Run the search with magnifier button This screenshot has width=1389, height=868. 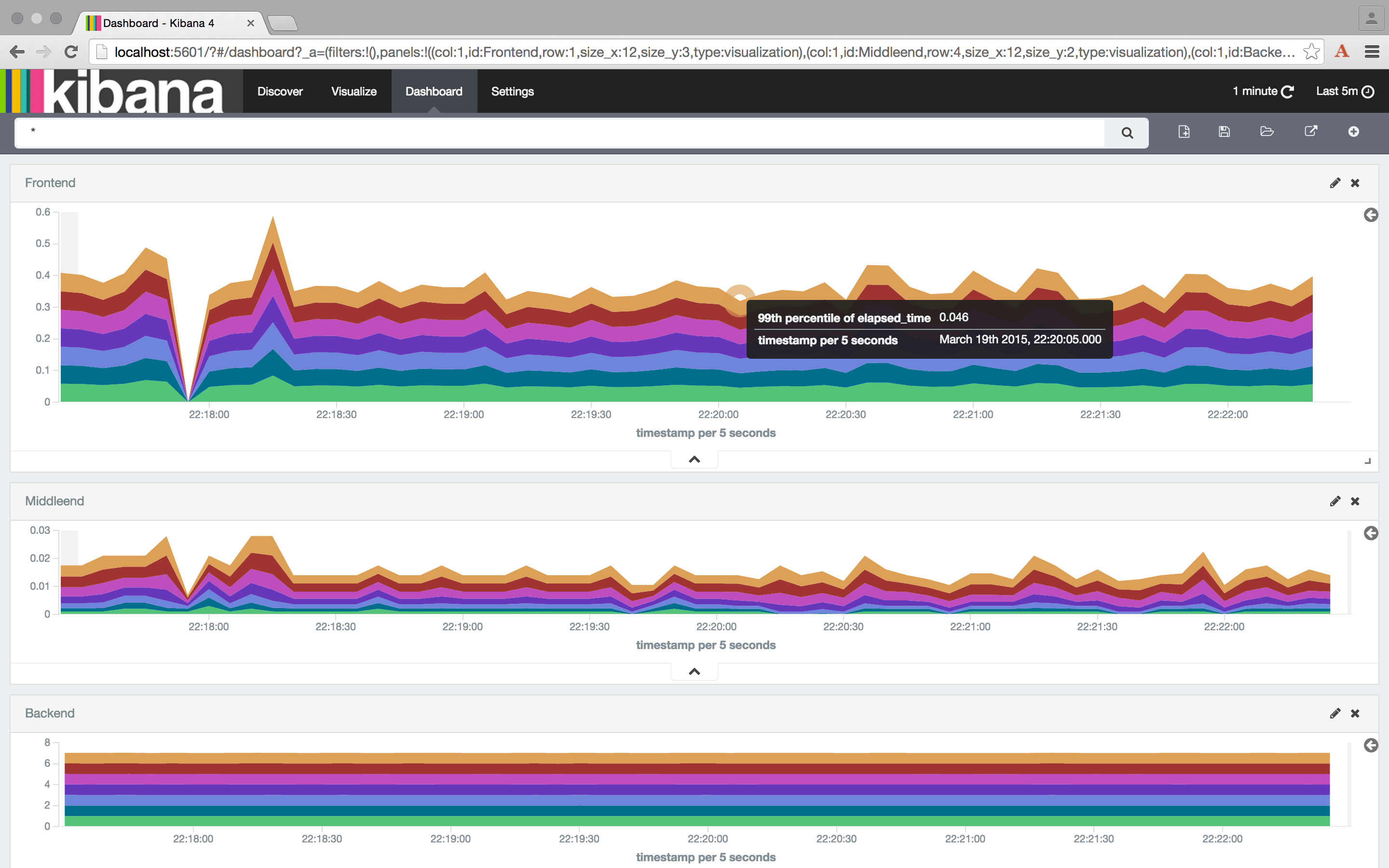1127,133
